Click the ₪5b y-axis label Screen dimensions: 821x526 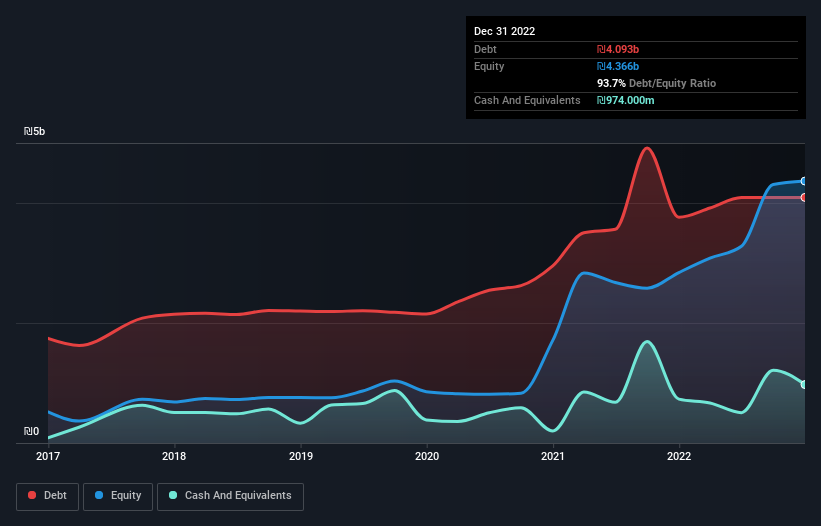(35, 131)
